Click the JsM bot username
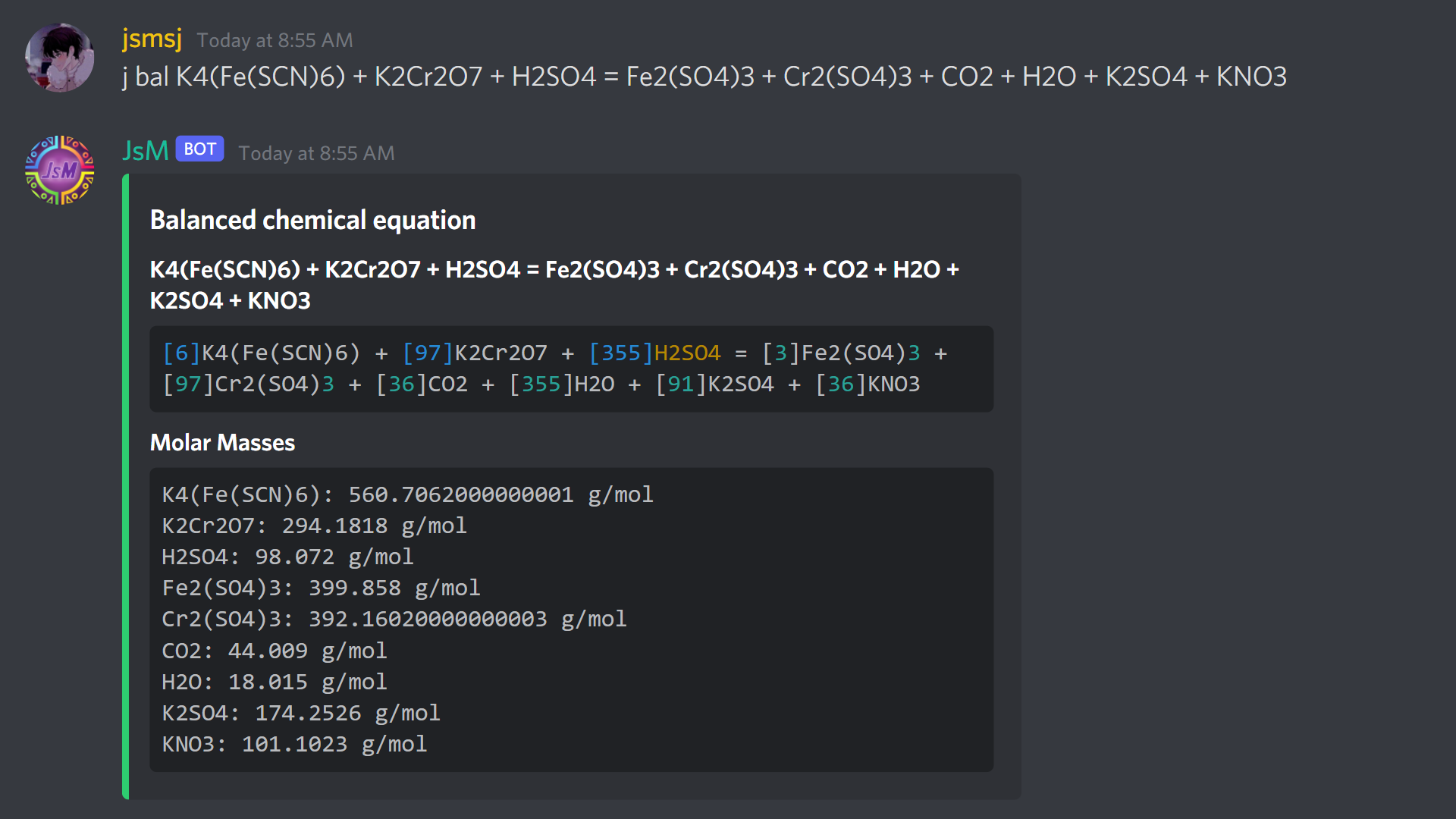Image resolution: width=1456 pixels, height=819 pixels. (145, 150)
